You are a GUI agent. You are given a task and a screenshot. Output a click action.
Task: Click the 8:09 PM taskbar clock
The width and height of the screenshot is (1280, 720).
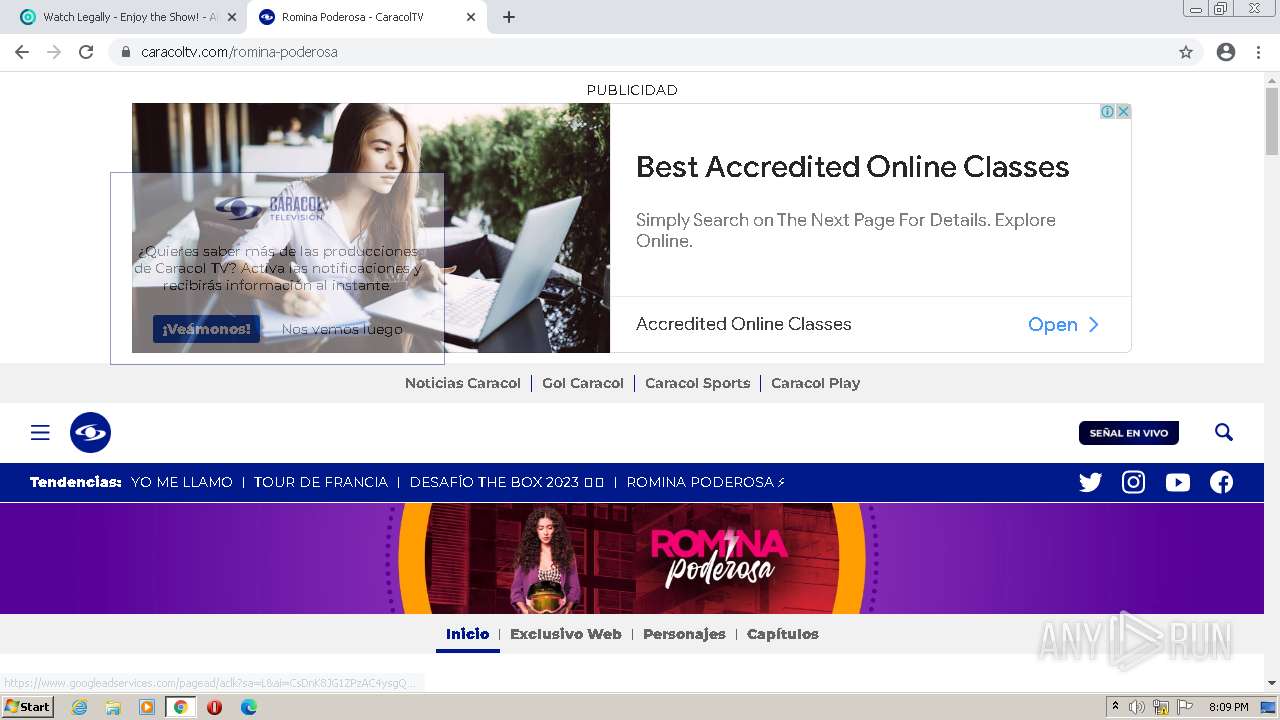click(1228, 707)
